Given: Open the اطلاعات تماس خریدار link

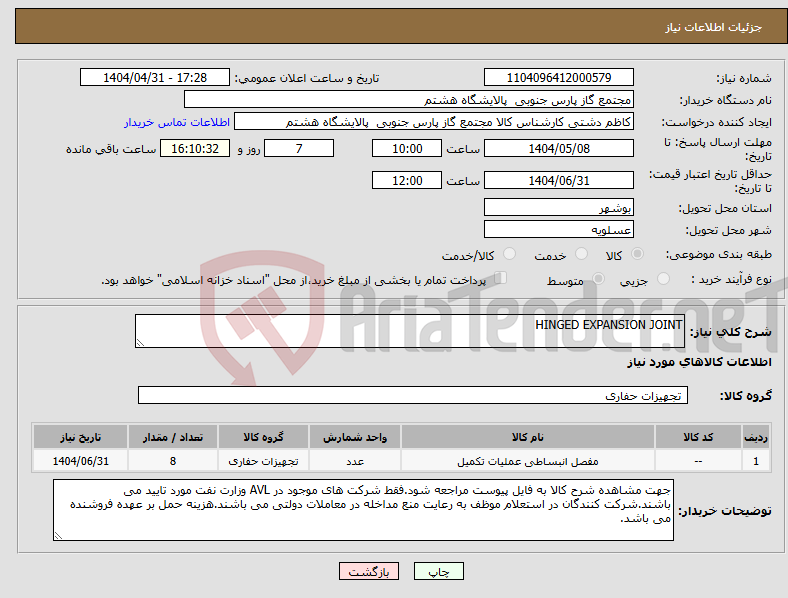Looking at the screenshot, I should pos(177,122).
